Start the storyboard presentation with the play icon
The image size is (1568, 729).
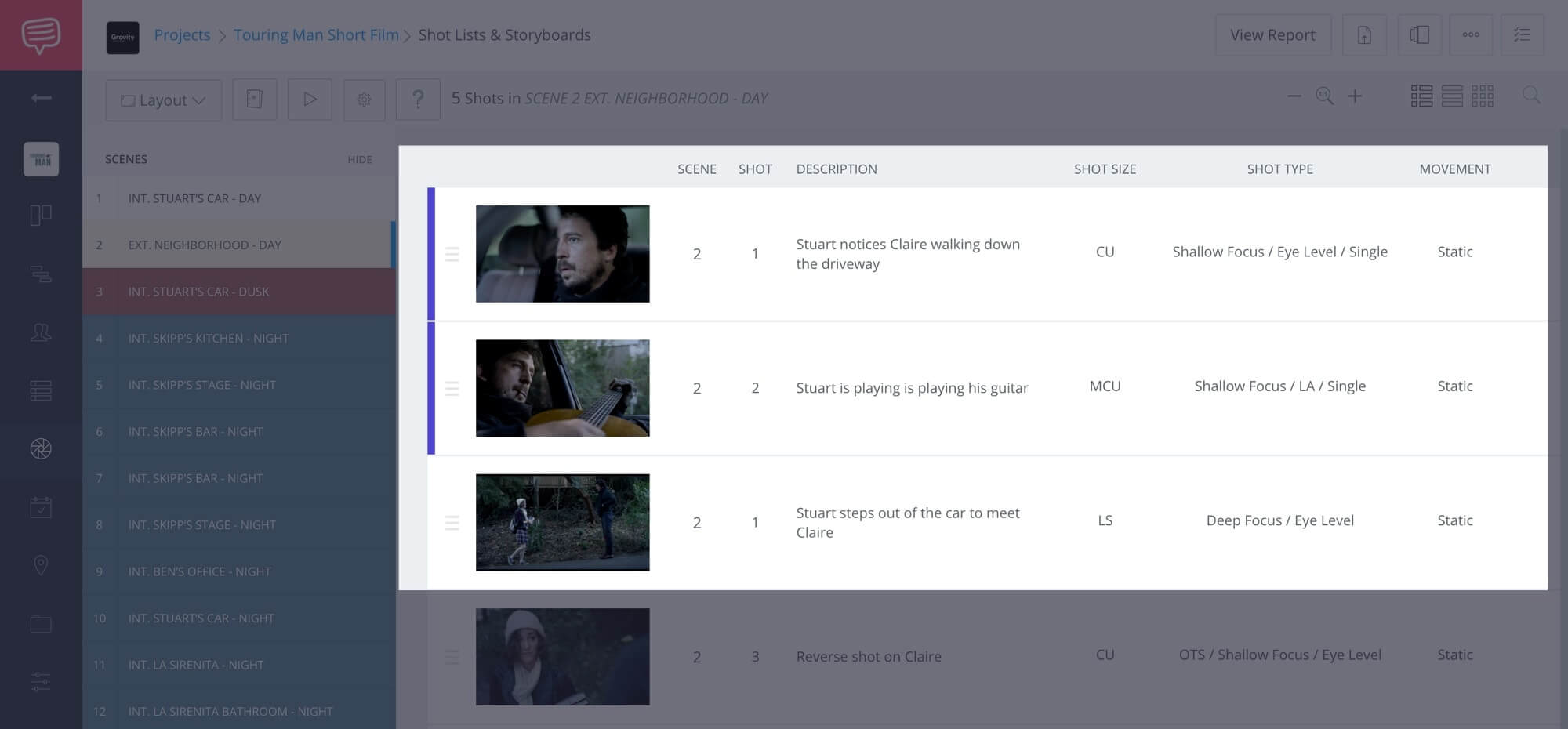click(310, 100)
